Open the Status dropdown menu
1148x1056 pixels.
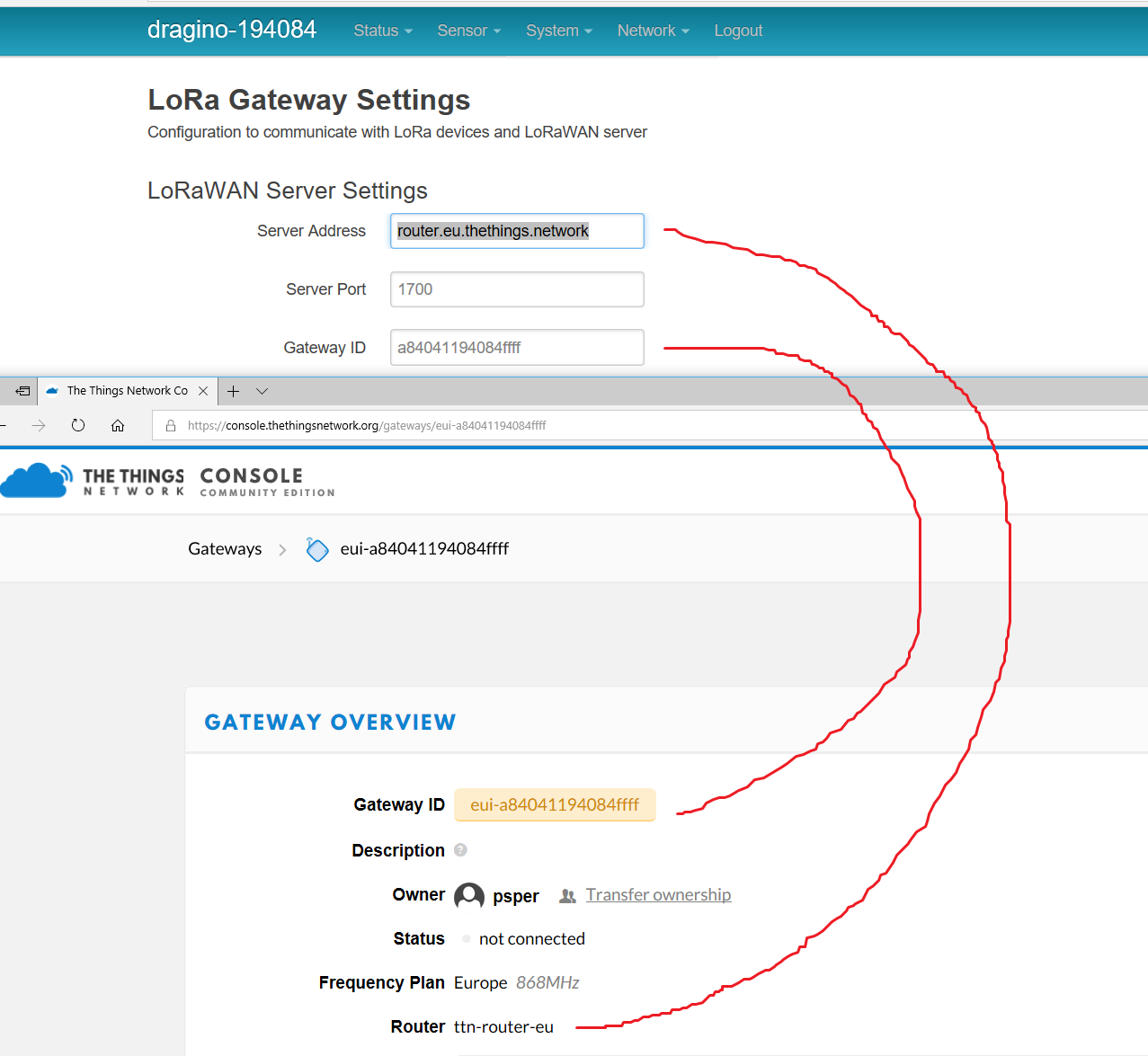(383, 31)
